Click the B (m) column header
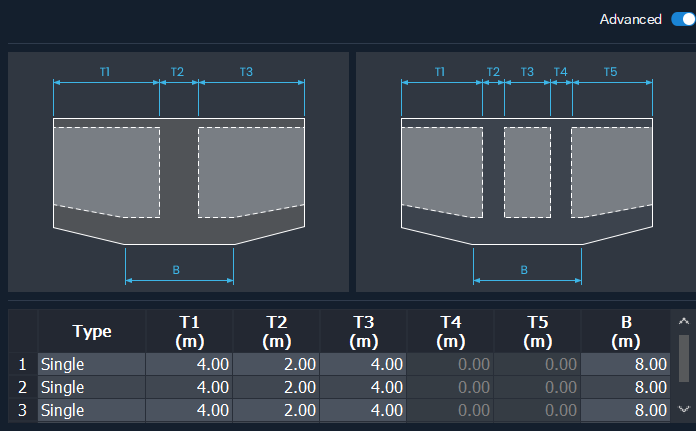Screen dimensions: 696x431 tap(625, 331)
